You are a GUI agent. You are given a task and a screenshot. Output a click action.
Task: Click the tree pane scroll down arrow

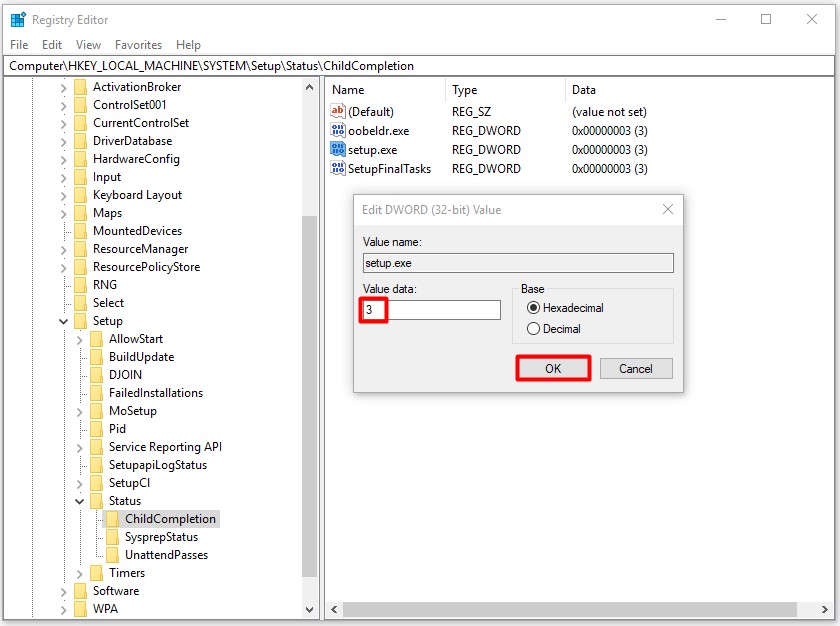point(309,609)
